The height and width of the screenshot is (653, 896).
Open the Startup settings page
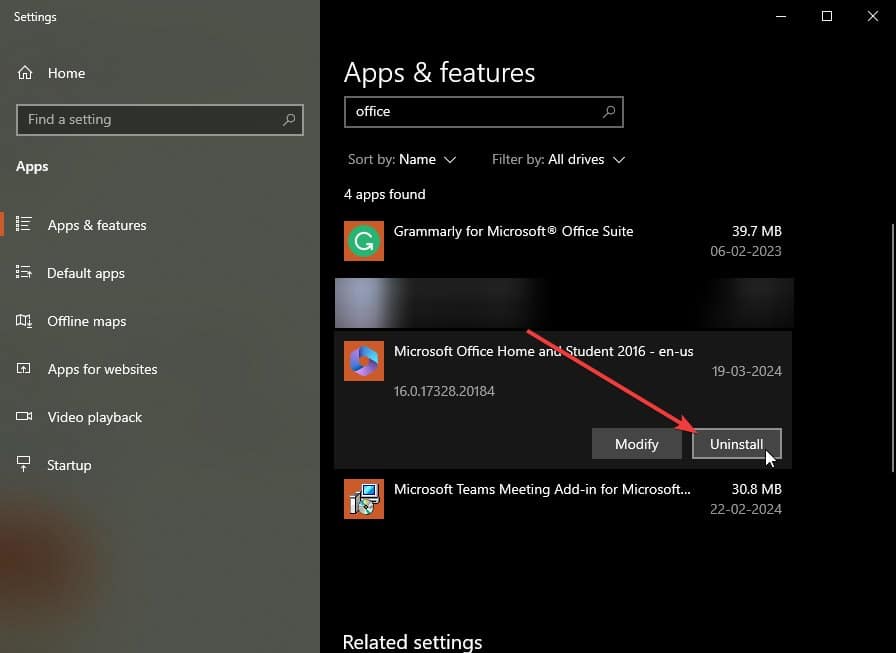69,465
